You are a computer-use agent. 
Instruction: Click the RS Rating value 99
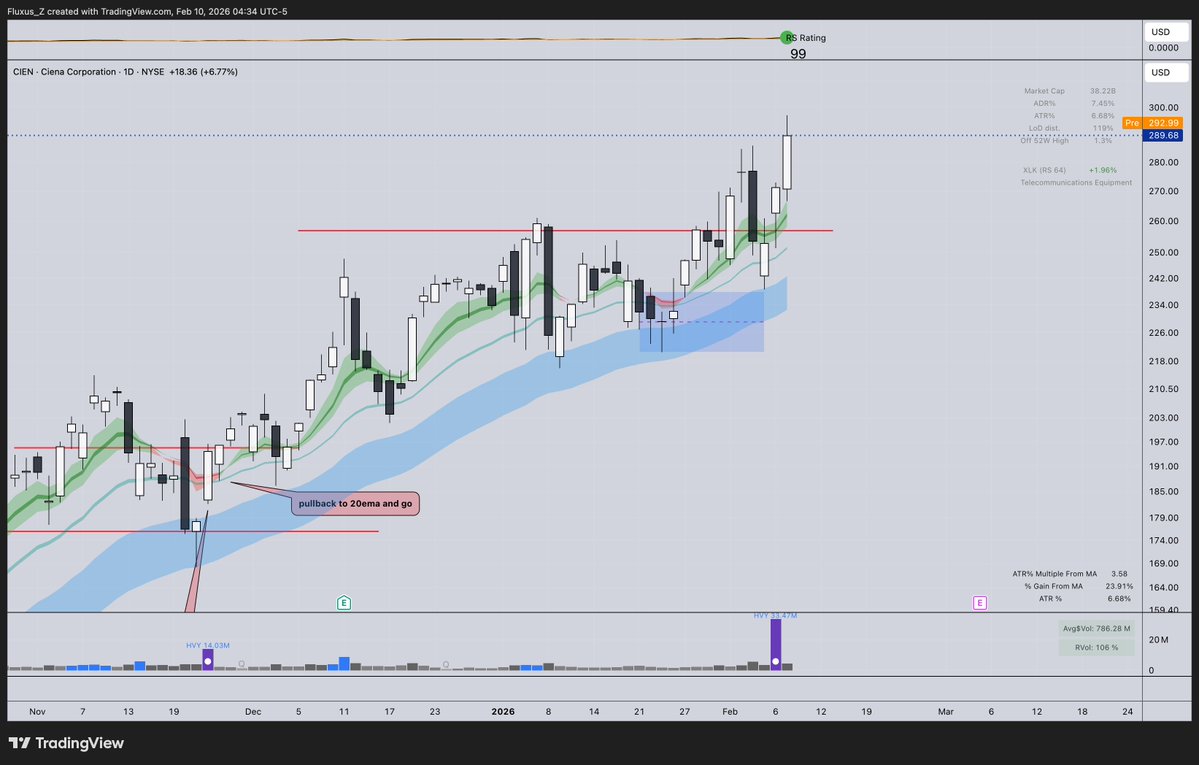798,54
